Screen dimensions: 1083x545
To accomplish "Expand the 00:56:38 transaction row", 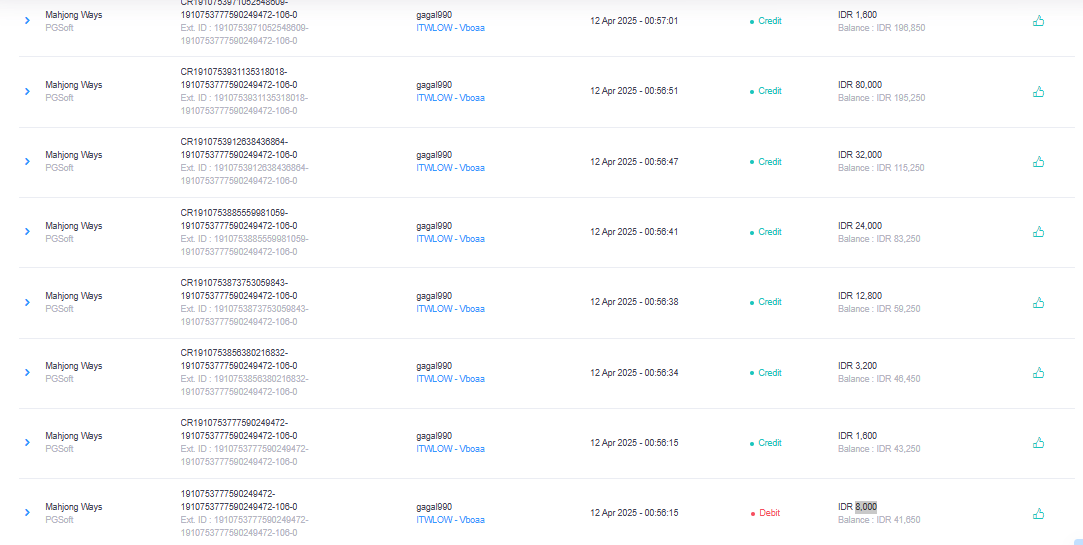I will (x=28, y=302).
